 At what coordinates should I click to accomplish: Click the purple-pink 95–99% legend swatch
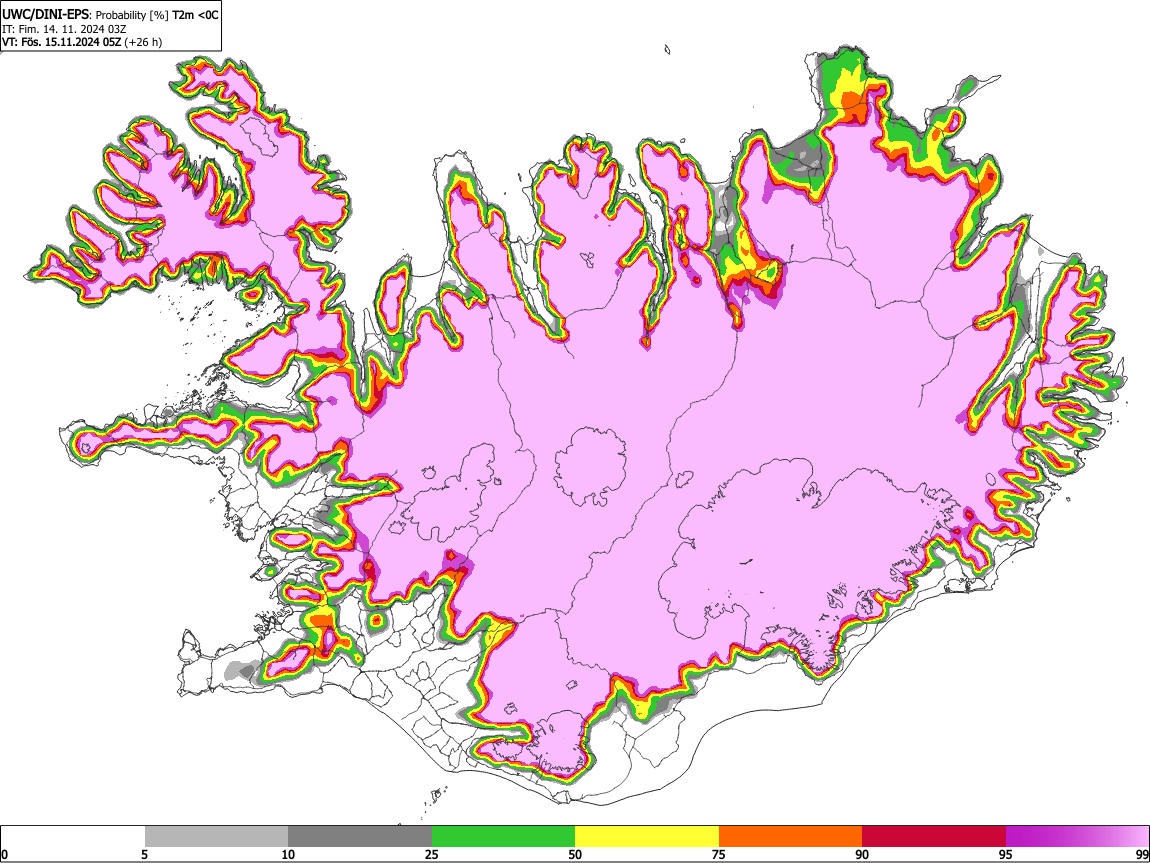1077,837
